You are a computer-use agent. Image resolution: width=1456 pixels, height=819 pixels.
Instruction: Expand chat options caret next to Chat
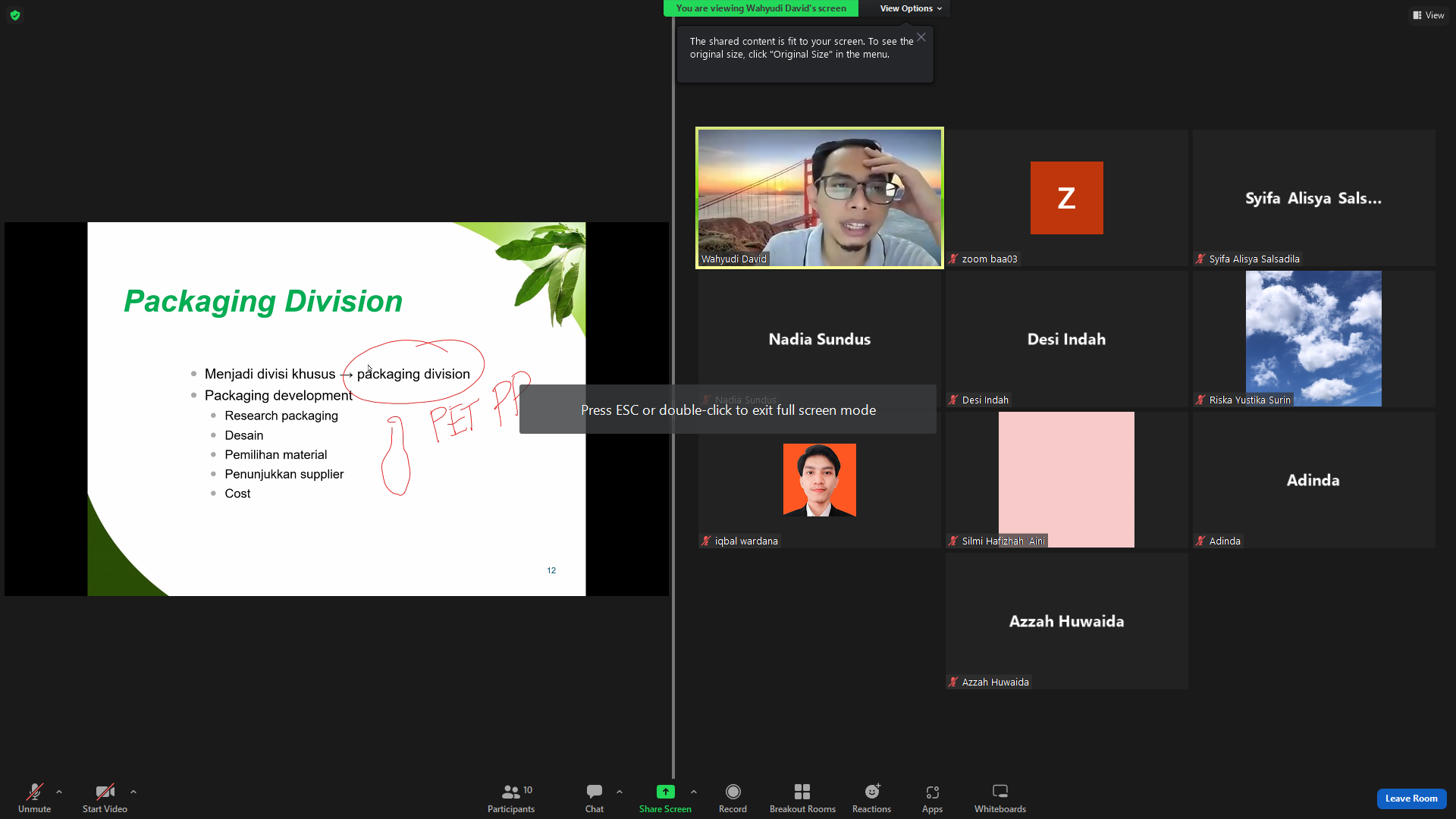[x=620, y=792]
